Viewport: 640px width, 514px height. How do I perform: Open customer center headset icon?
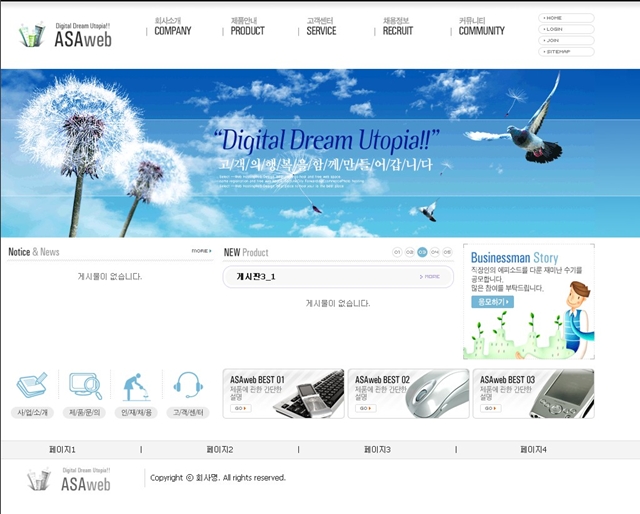pyautogui.click(x=187, y=386)
